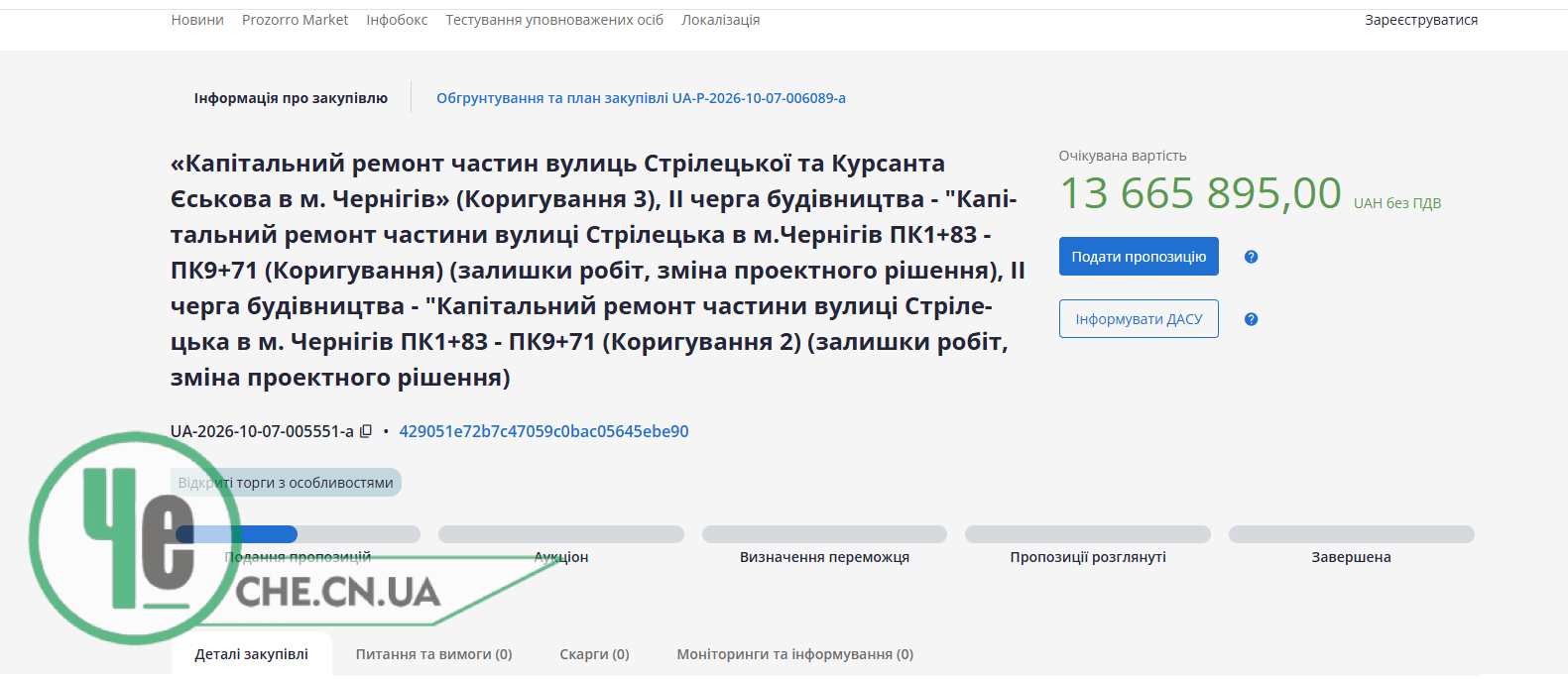Click Завершена stage progress bar
Image resolution: width=1568 pixels, height=679 pixels.
[1352, 534]
